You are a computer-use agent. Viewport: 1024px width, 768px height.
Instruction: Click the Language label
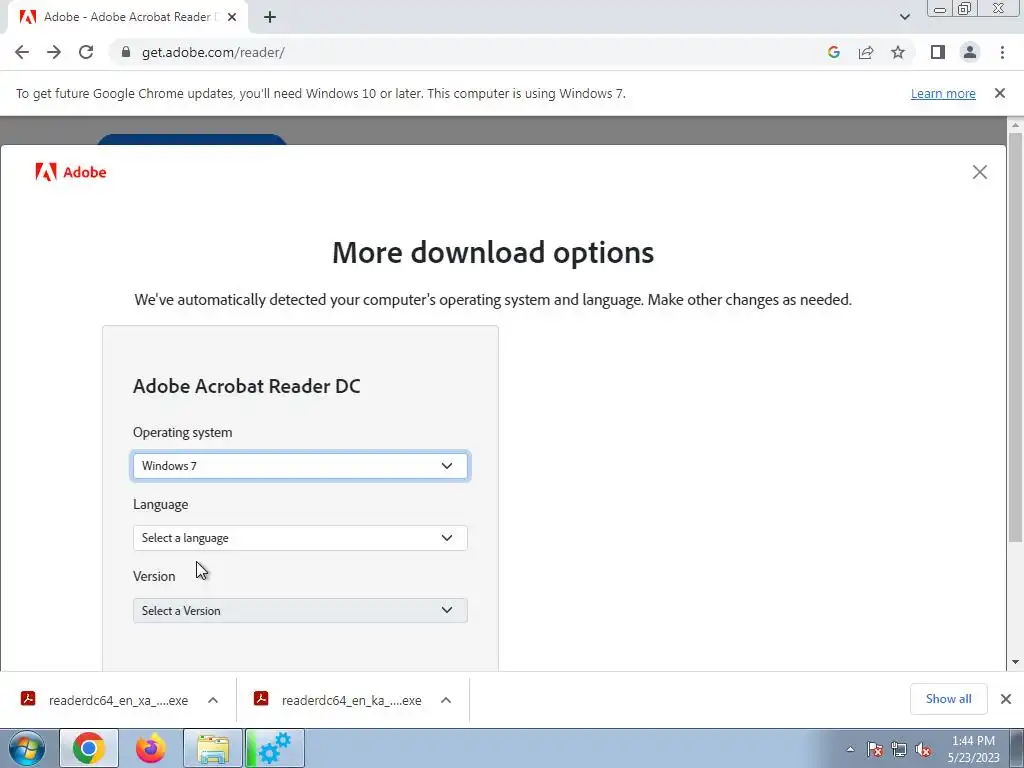(x=161, y=504)
